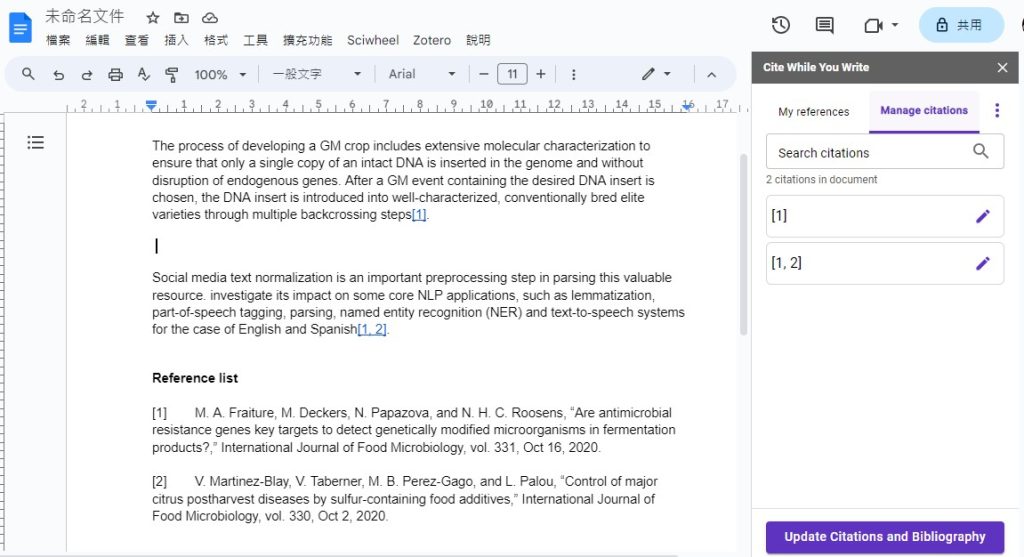Click the font size field showing 11
1024x557 pixels.
pos(512,74)
